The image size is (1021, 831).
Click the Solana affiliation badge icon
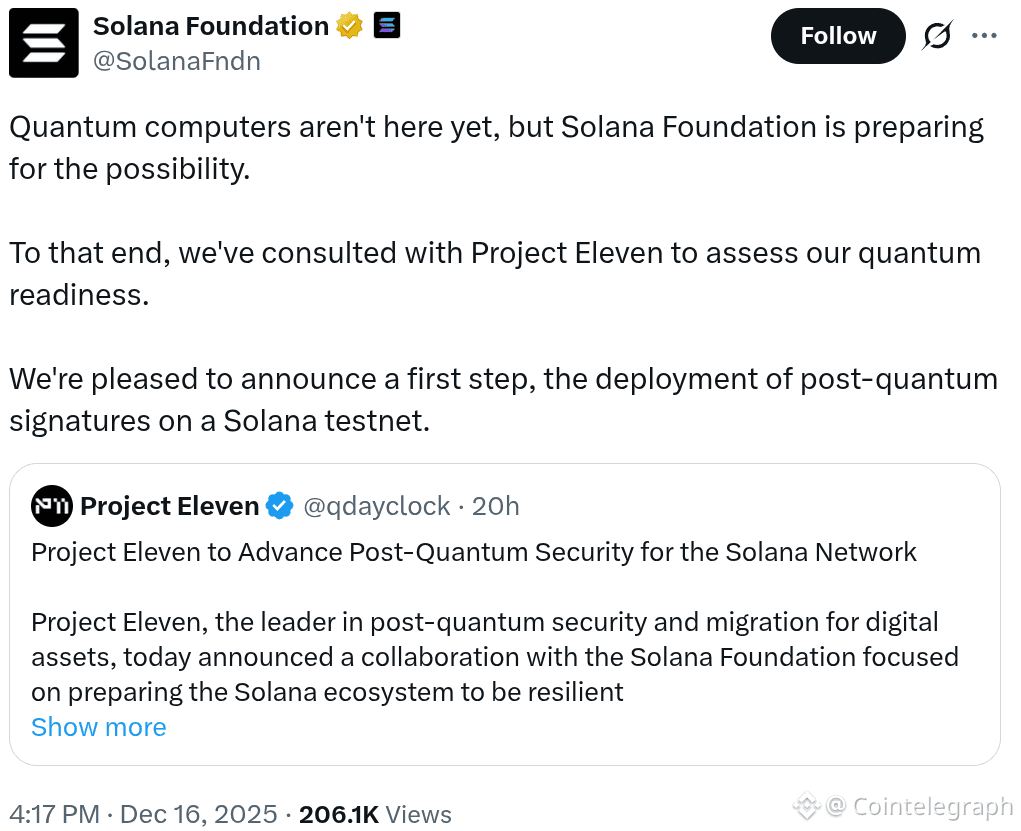coord(387,26)
